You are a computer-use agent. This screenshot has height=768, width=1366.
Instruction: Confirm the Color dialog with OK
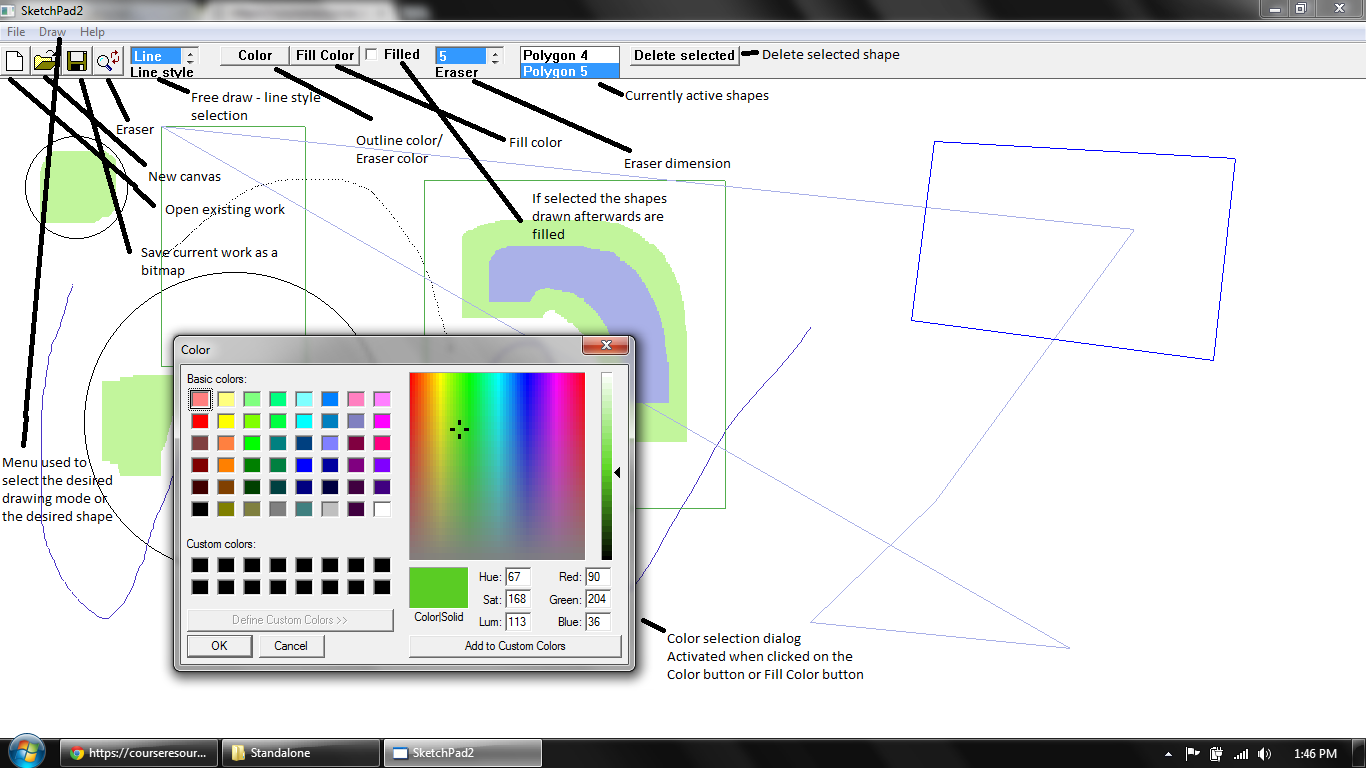coord(219,646)
